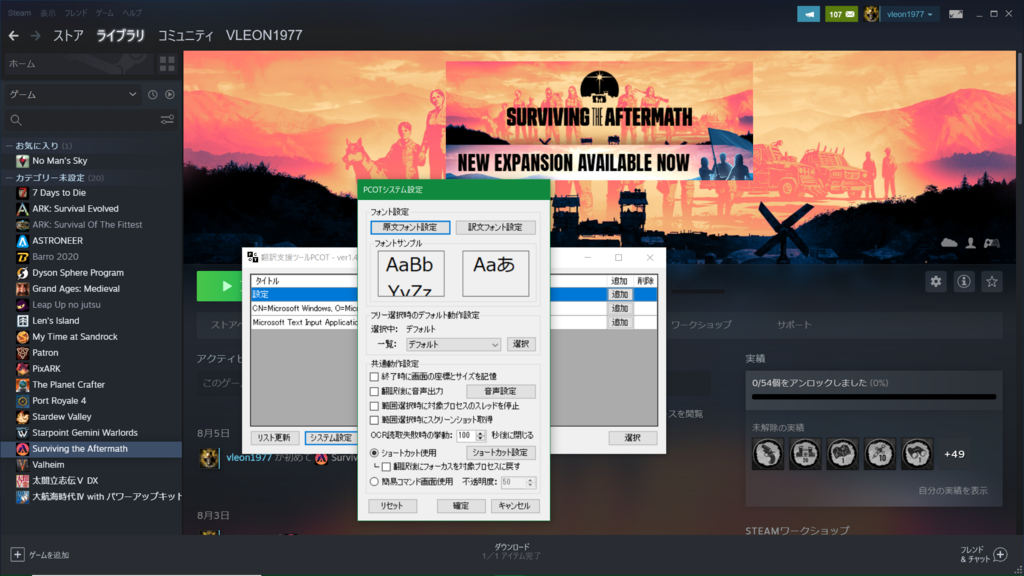1024x576 pixels.
Task: Click first locked achievement icon
Action: [x=767, y=454]
